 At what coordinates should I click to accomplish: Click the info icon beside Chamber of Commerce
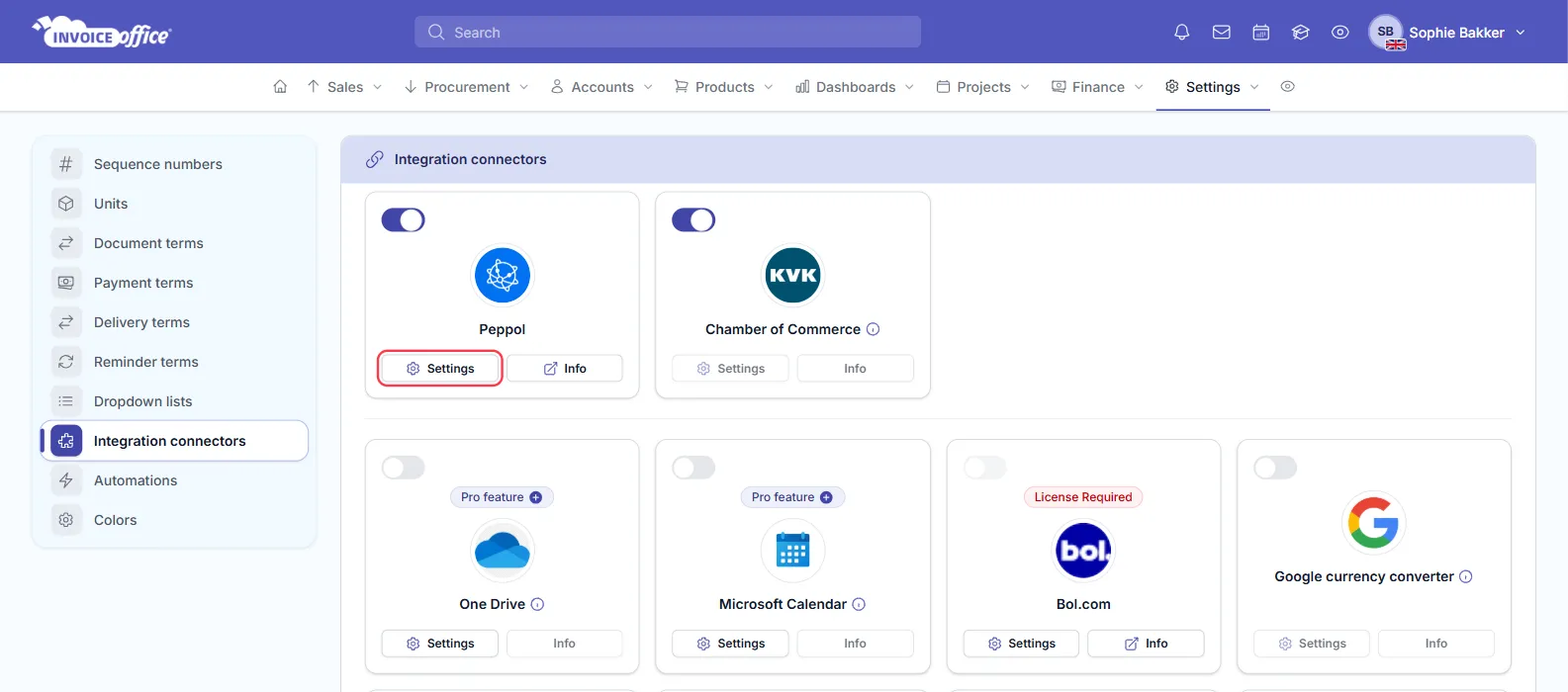click(x=873, y=329)
